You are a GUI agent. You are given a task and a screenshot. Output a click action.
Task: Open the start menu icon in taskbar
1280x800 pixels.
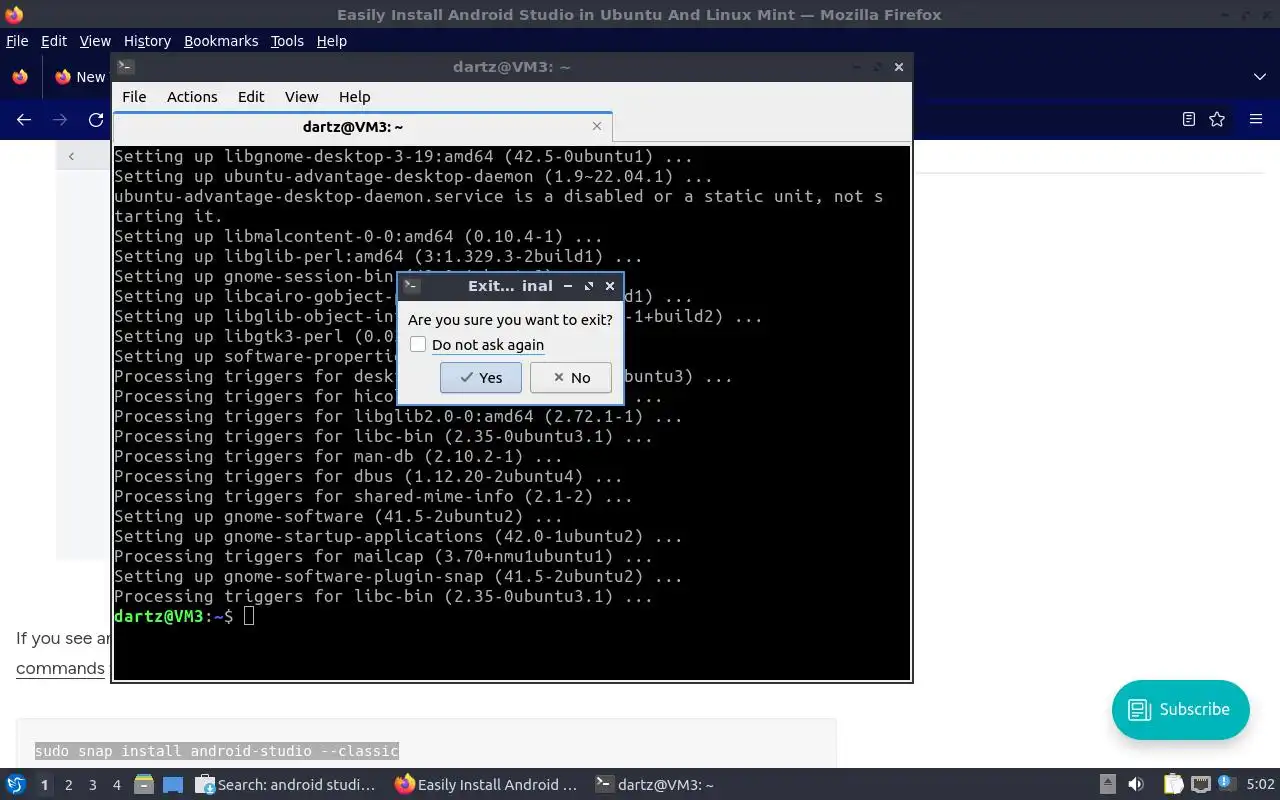[x=16, y=784]
